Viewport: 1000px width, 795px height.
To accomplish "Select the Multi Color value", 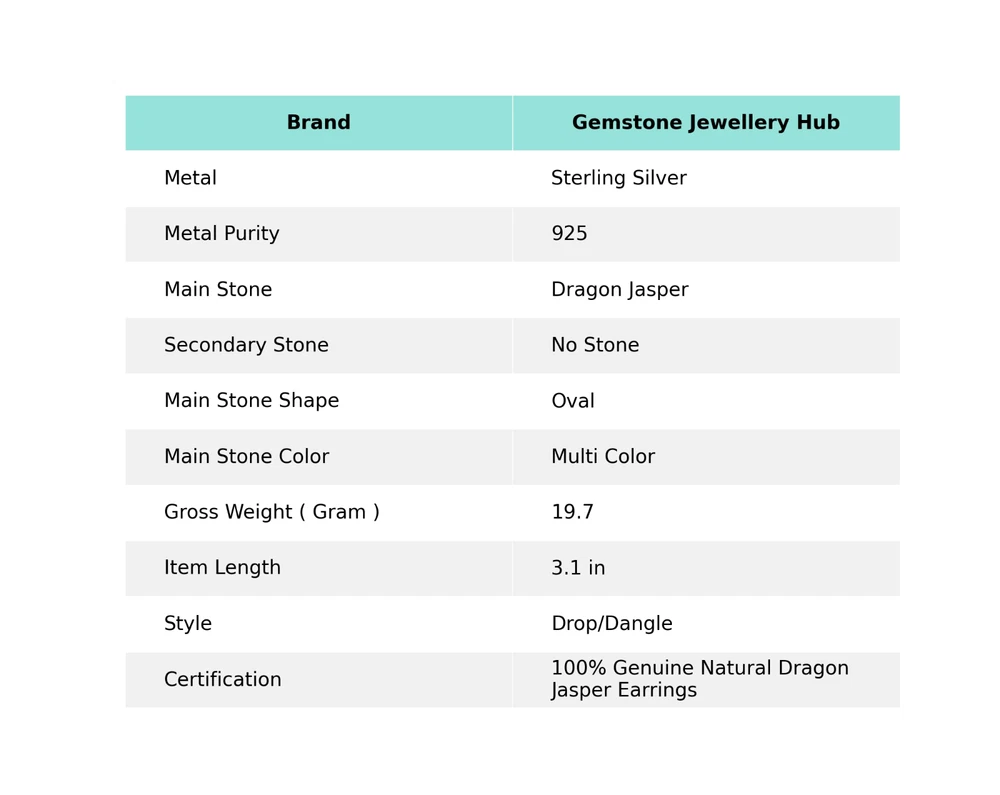I will [602, 457].
